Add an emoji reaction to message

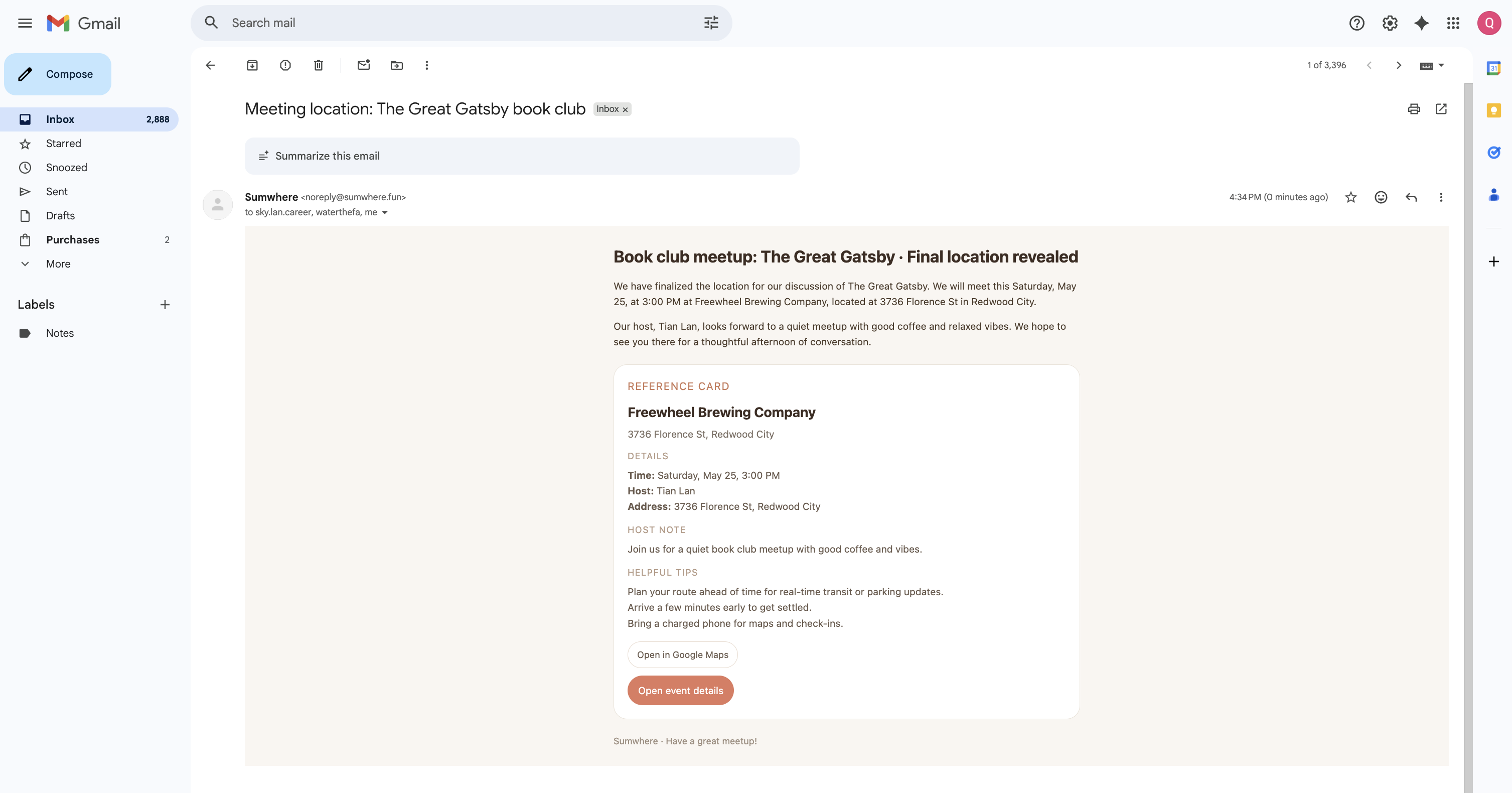click(1381, 197)
